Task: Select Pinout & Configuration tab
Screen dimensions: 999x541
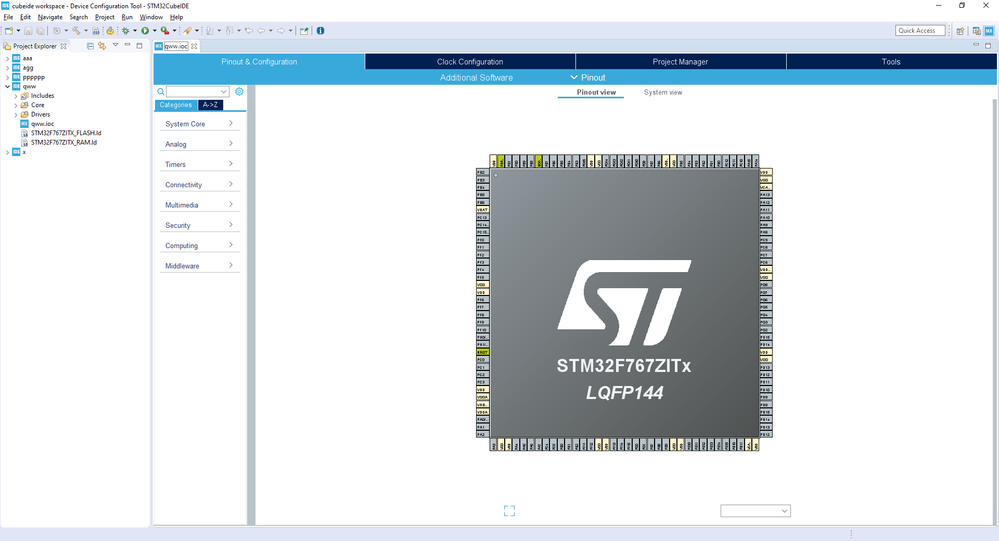Action: pos(259,62)
